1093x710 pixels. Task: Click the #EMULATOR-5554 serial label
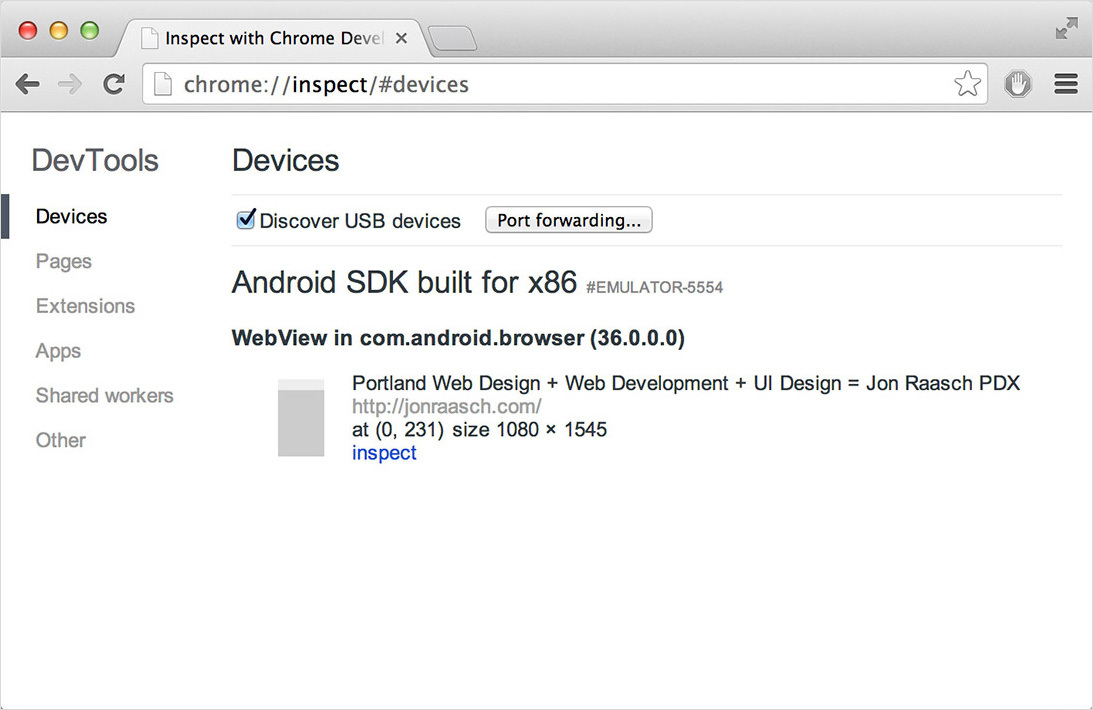click(x=655, y=287)
